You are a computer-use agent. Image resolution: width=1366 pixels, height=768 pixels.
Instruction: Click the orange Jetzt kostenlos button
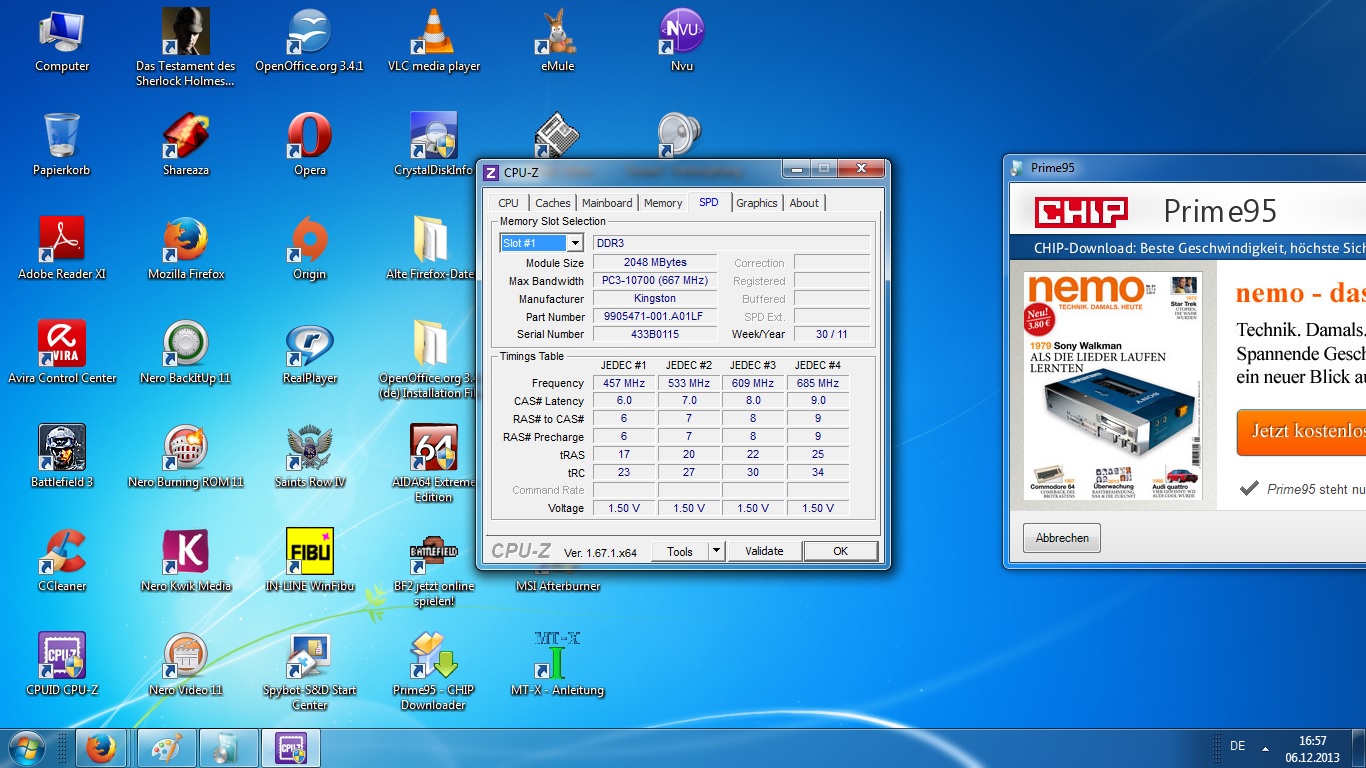pos(1301,432)
